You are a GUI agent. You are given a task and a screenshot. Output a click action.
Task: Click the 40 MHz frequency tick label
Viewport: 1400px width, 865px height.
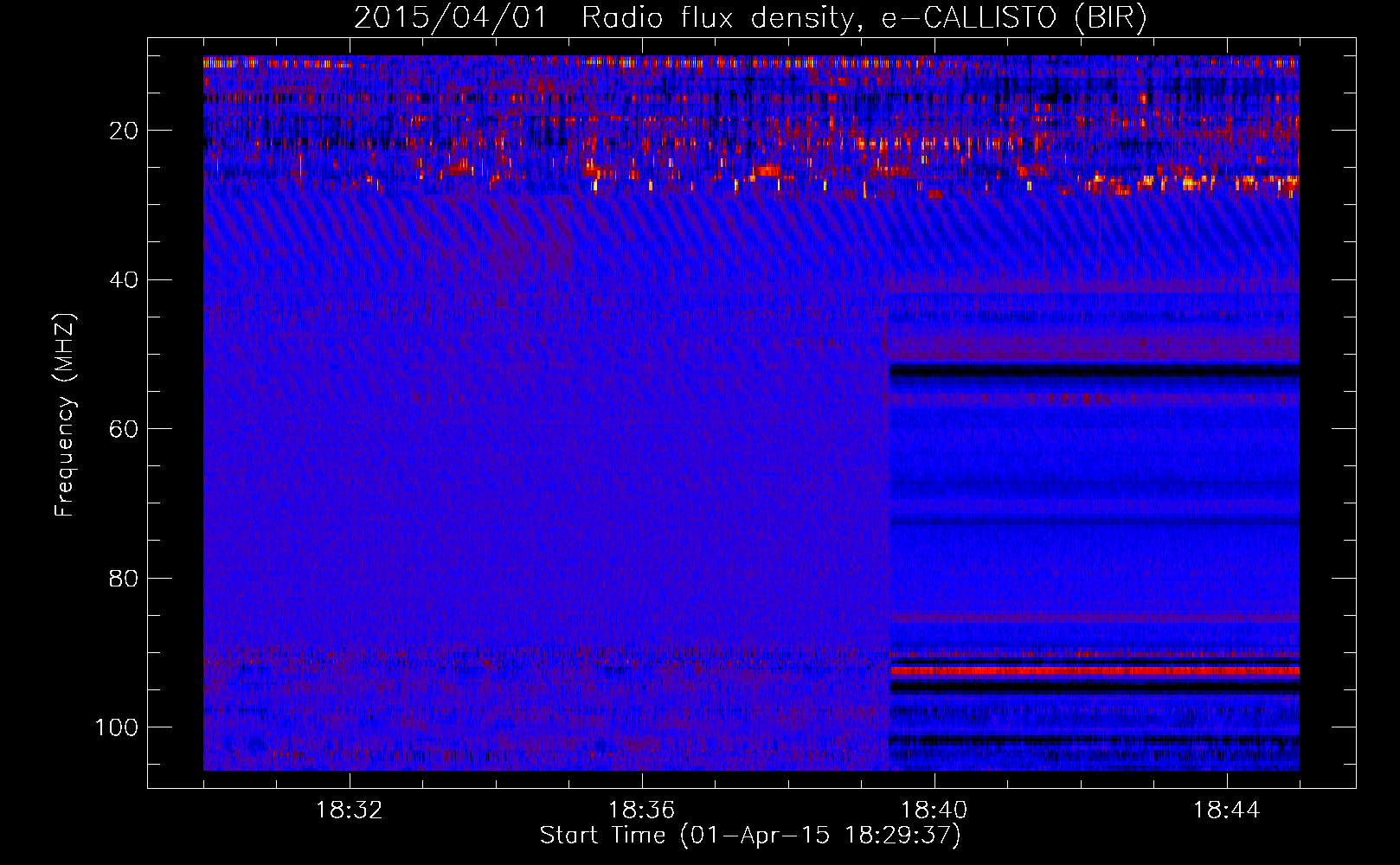[x=124, y=280]
